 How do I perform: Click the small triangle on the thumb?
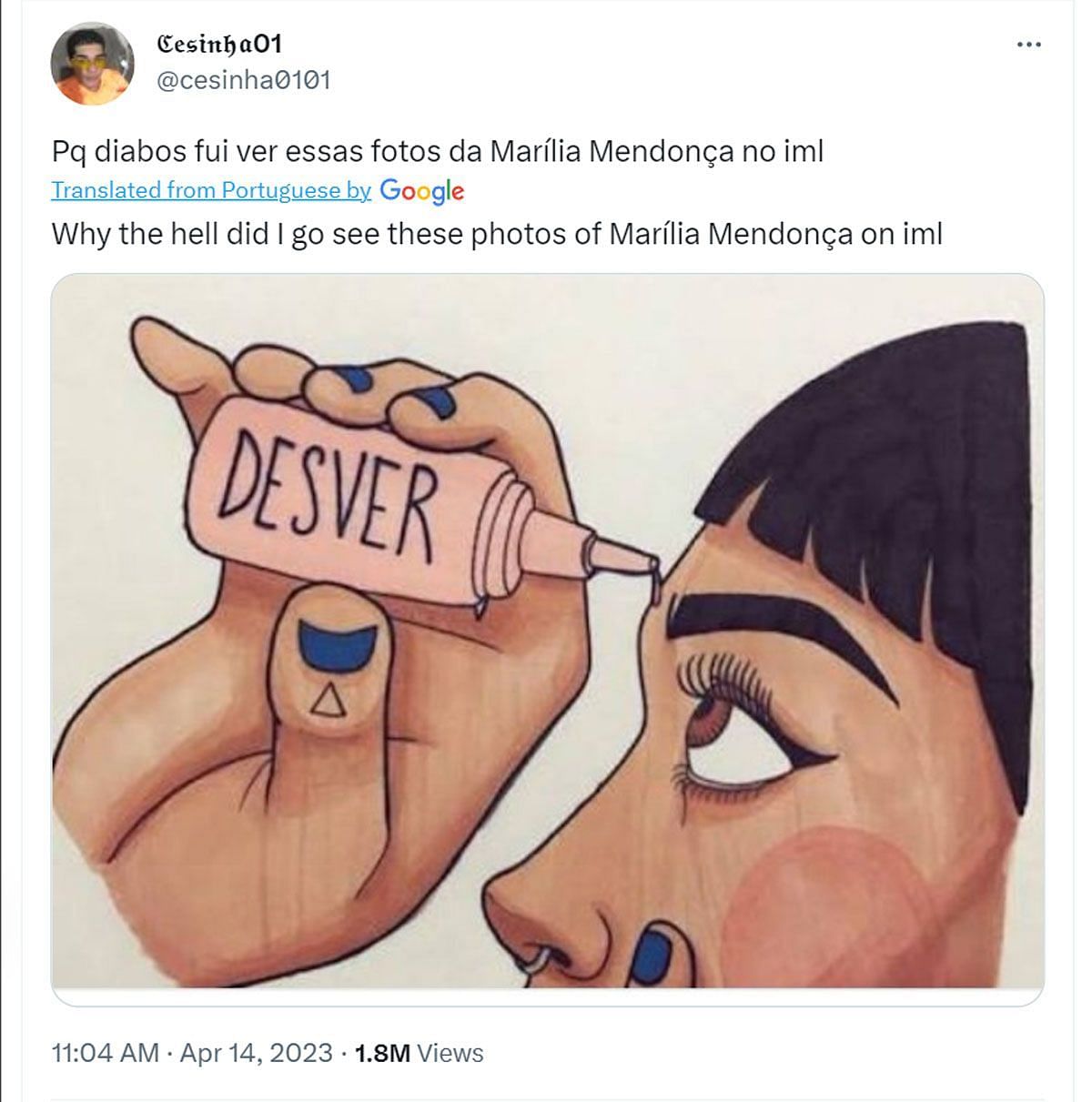(333, 700)
